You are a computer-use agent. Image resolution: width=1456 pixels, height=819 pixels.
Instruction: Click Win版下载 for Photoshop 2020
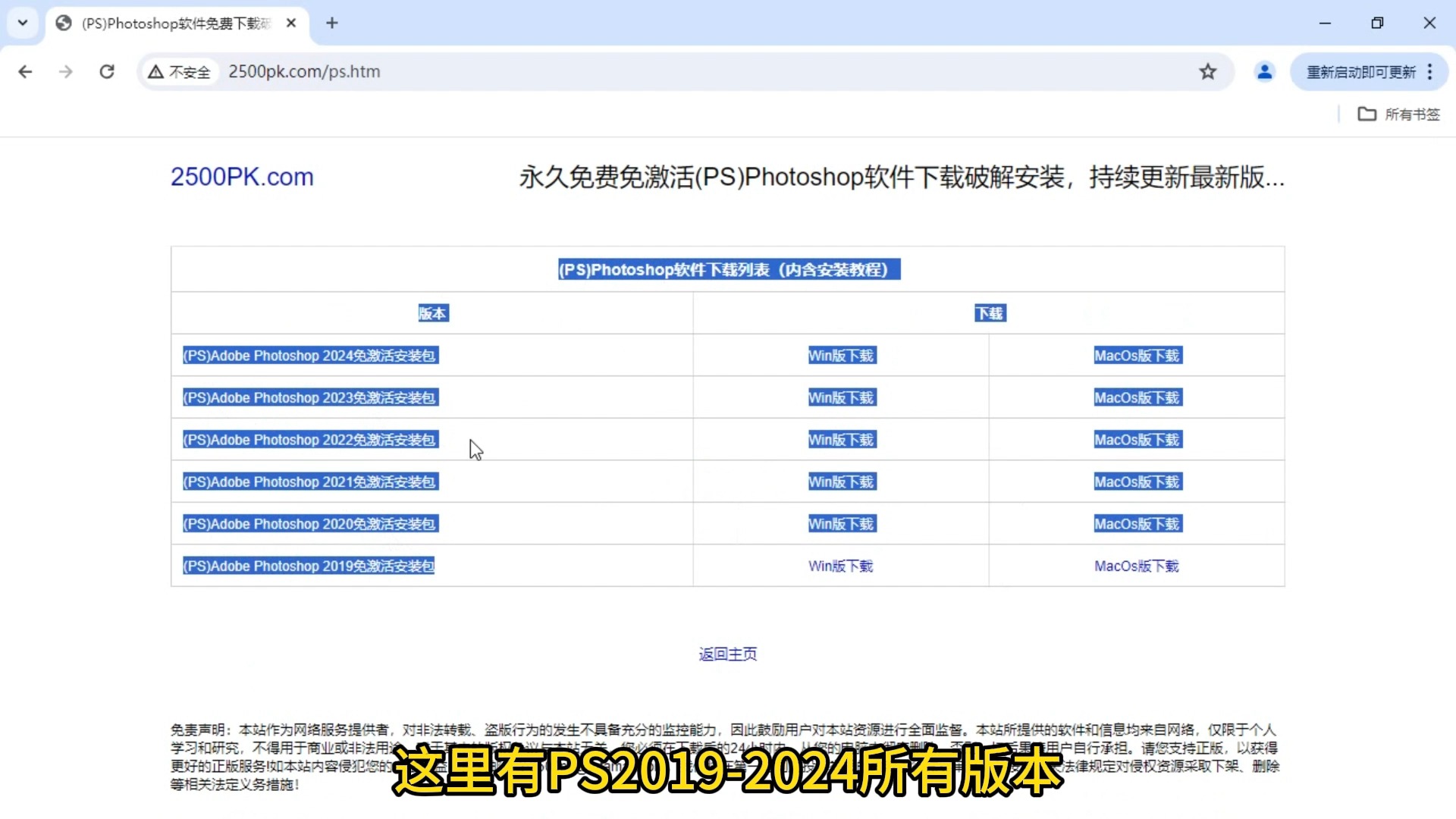point(842,524)
